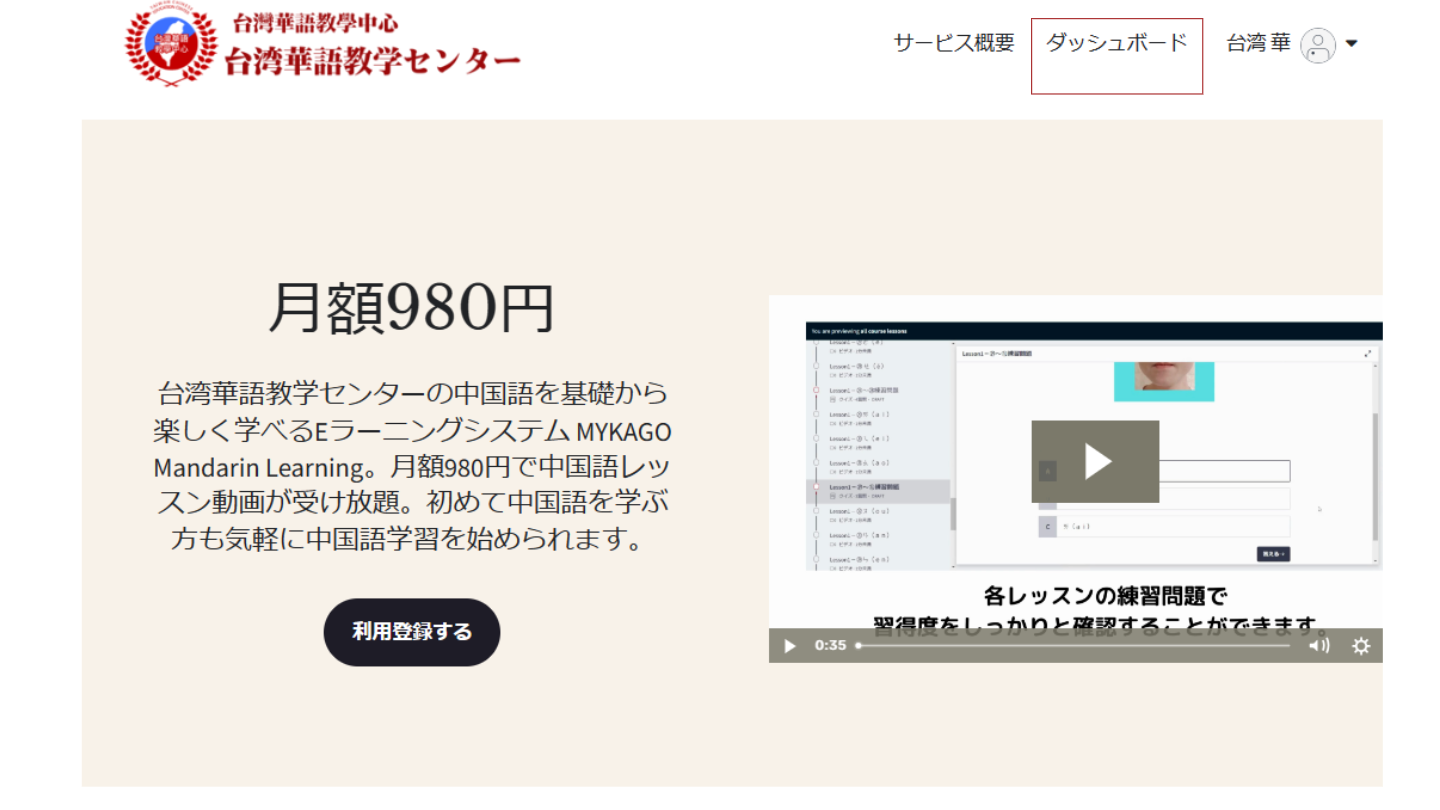Click the highlighted lesson row in video preview
The width and height of the screenshot is (1440, 810).
877,490
